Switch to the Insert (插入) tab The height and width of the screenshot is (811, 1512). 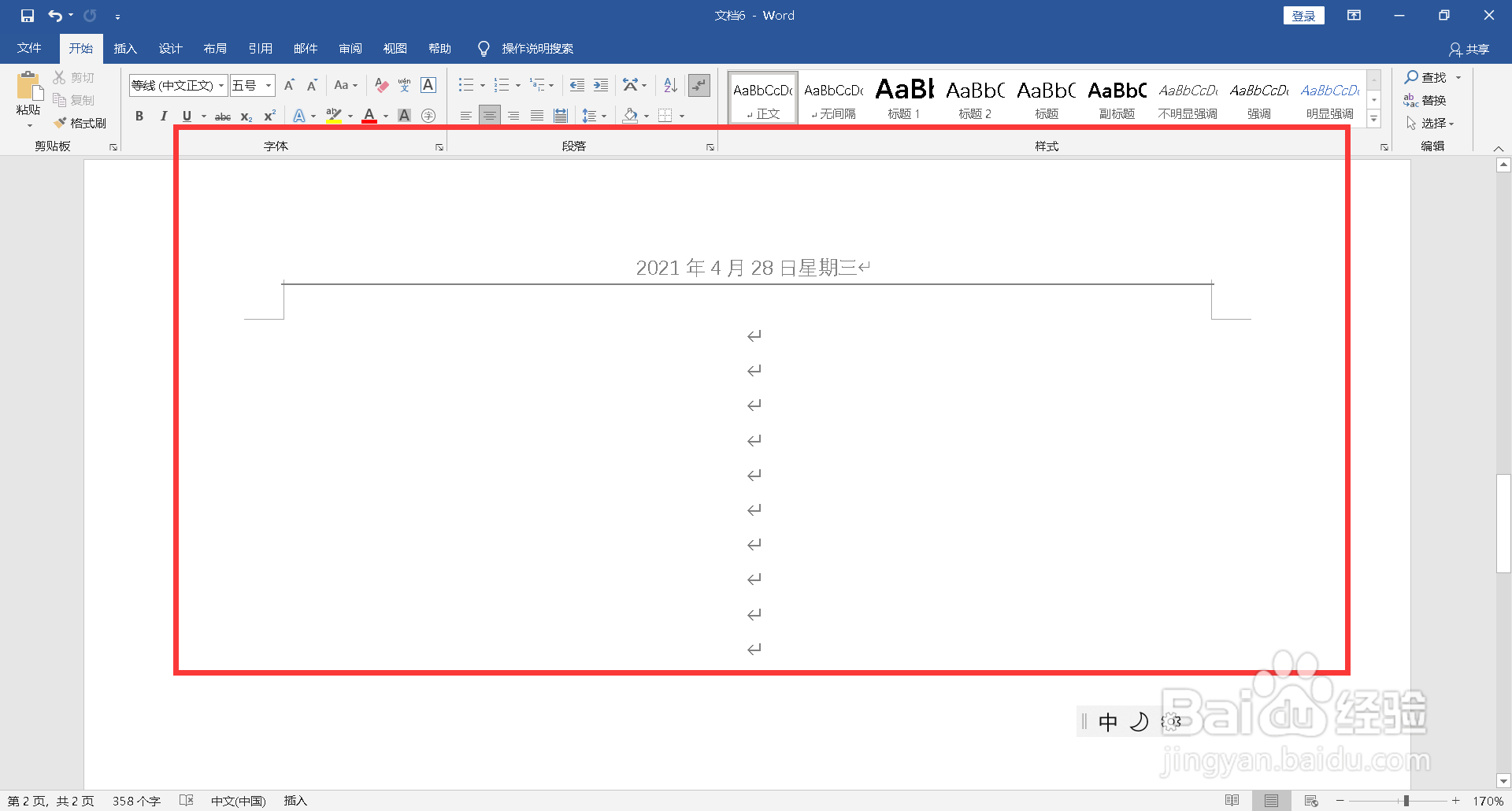pyautogui.click(x=125, y=48)
